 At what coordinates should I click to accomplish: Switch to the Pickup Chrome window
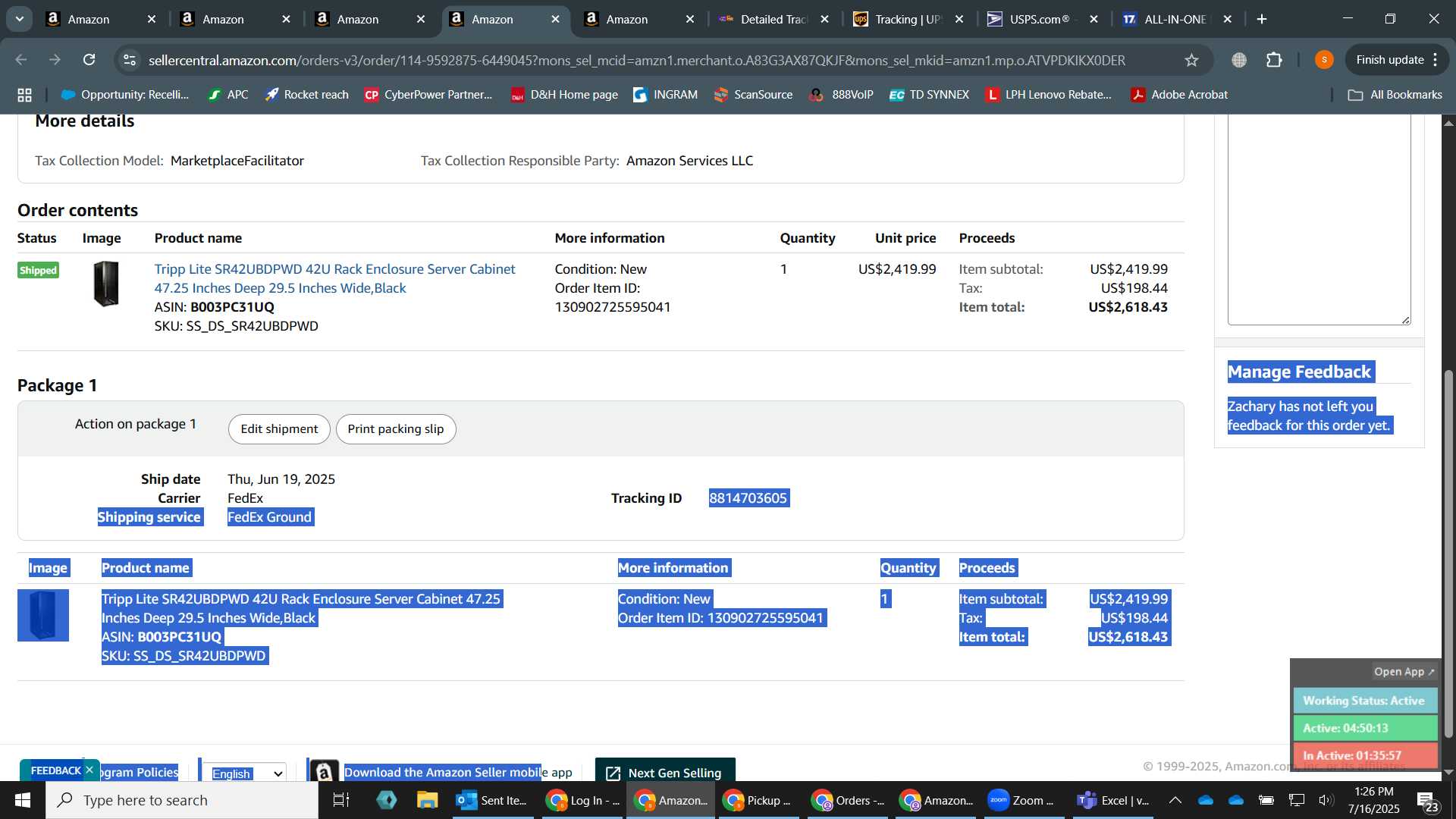tap(758, 800)
